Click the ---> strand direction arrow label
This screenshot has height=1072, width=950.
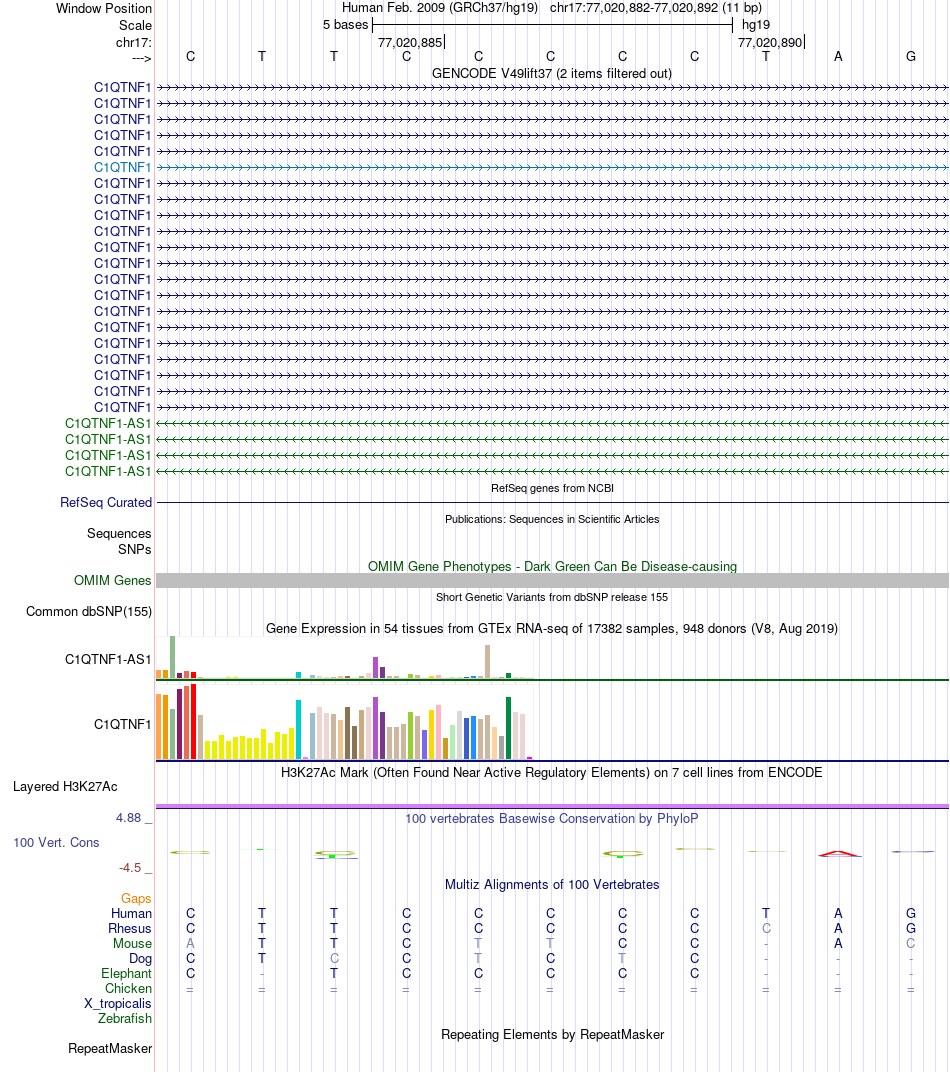(141, 59)
